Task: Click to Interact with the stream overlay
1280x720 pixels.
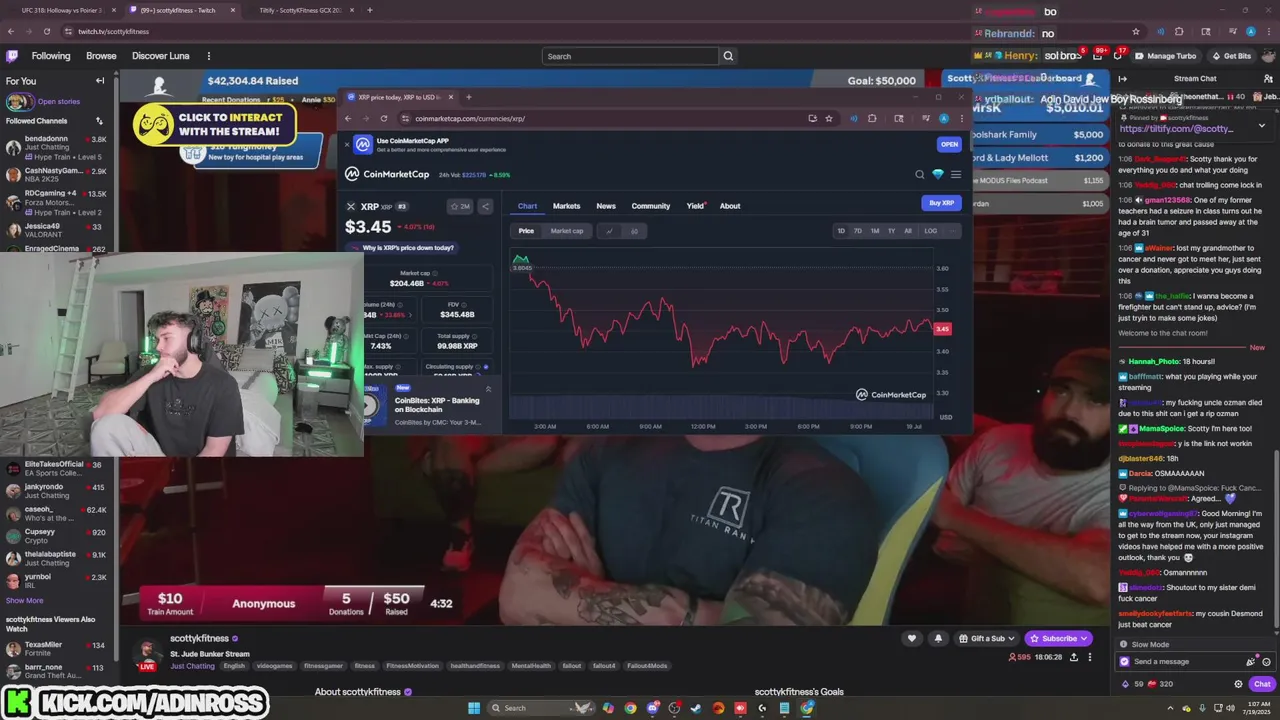Action: [x=216, y=124]
